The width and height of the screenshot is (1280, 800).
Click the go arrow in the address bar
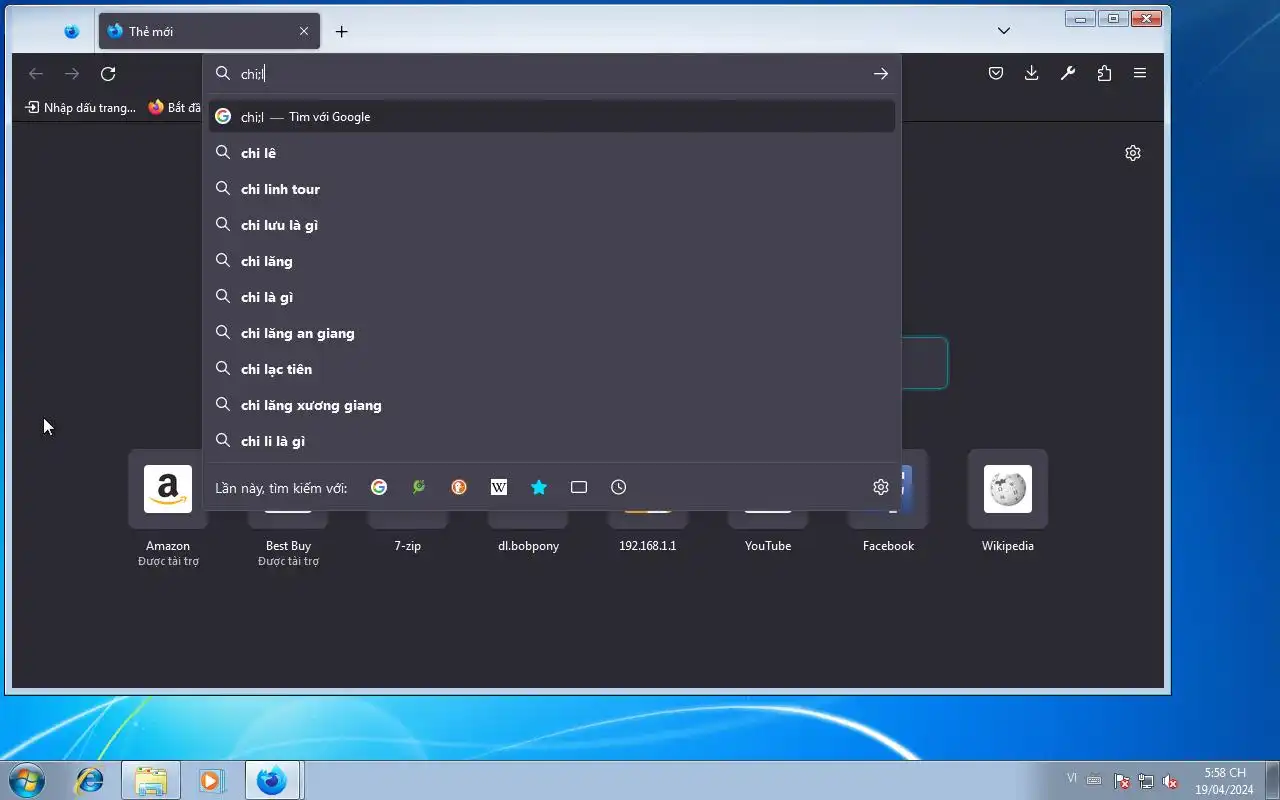click(x=880, y=74)
